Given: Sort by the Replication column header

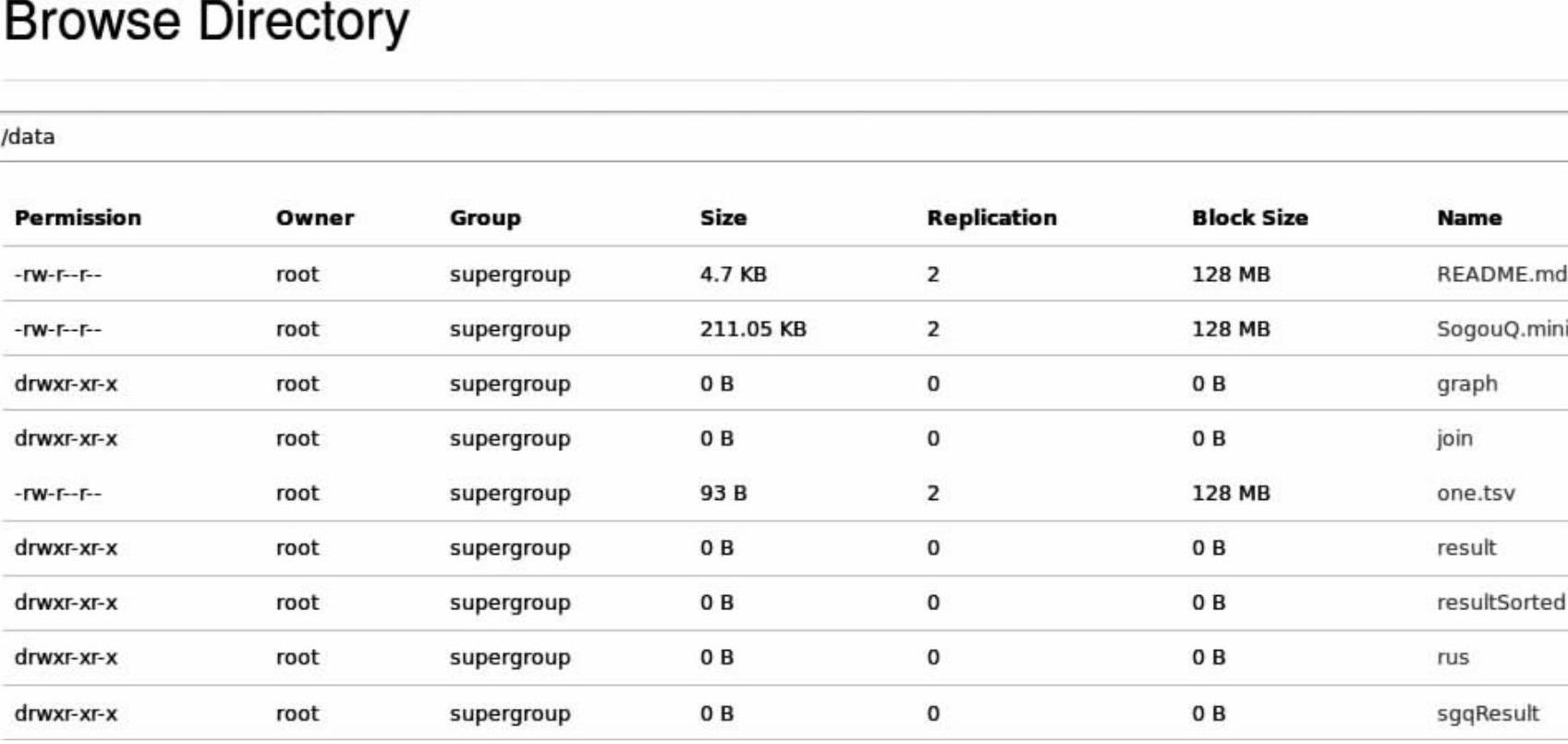Looking at the screenshot, I should (991, 218).
